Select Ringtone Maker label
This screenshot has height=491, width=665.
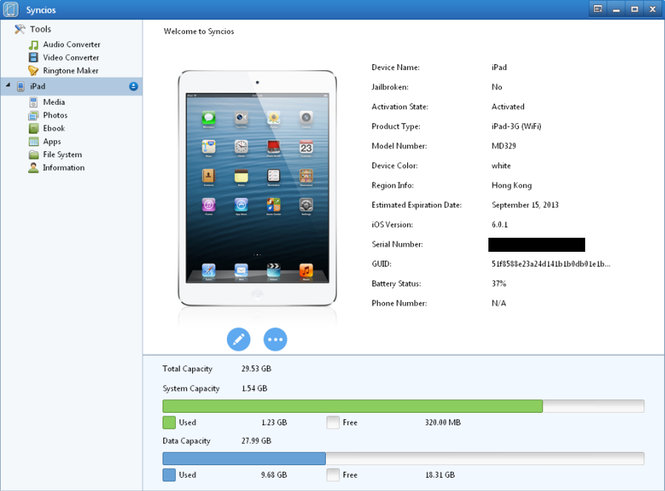coord(71,70)
